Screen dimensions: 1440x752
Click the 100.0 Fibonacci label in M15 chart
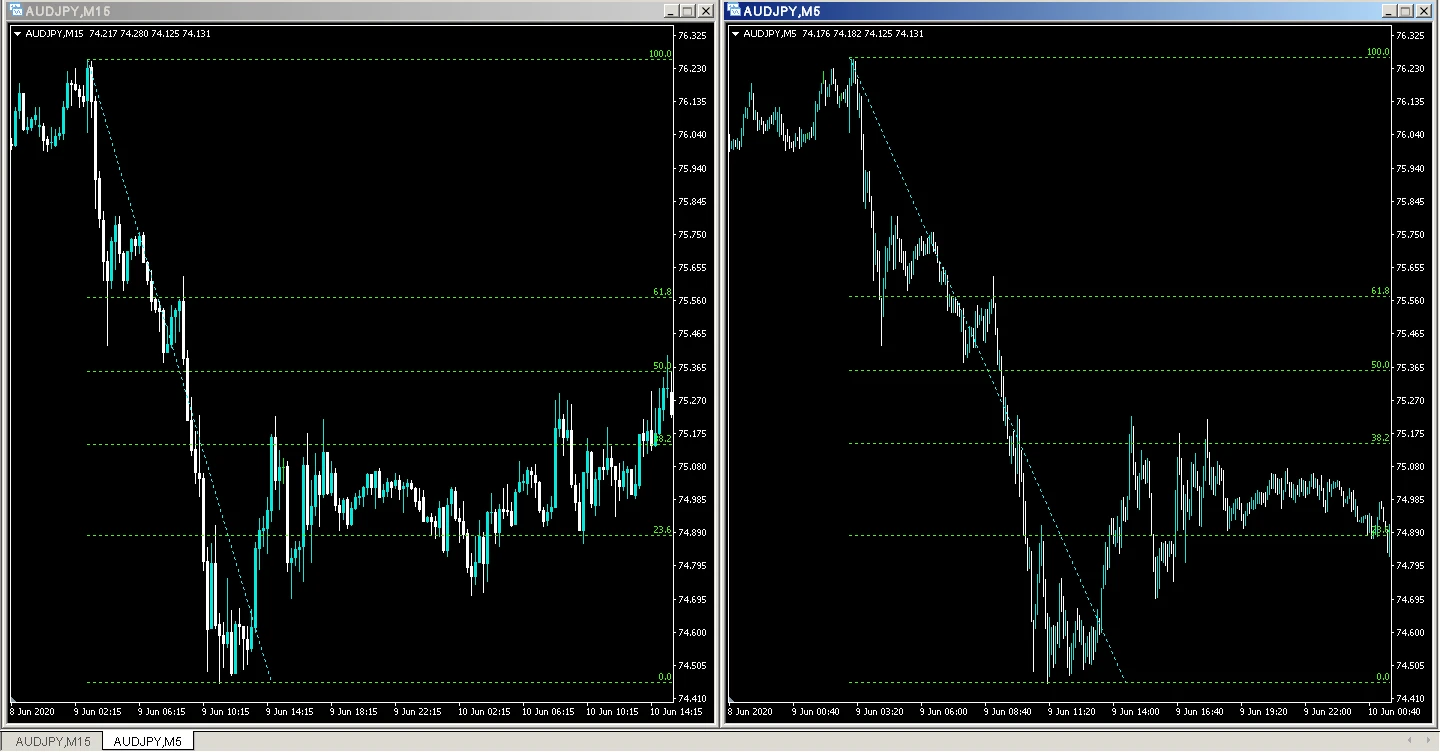point(660,54)
